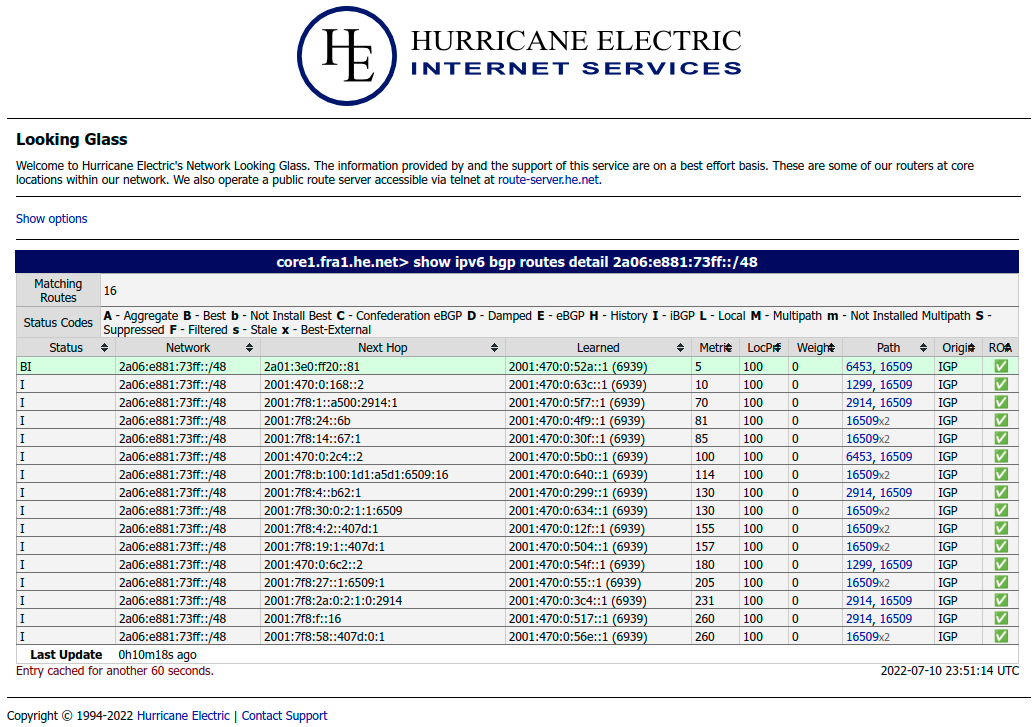Select learned address '2001:470:0:4f9::1 (6939)'

[x=576, y=421]
